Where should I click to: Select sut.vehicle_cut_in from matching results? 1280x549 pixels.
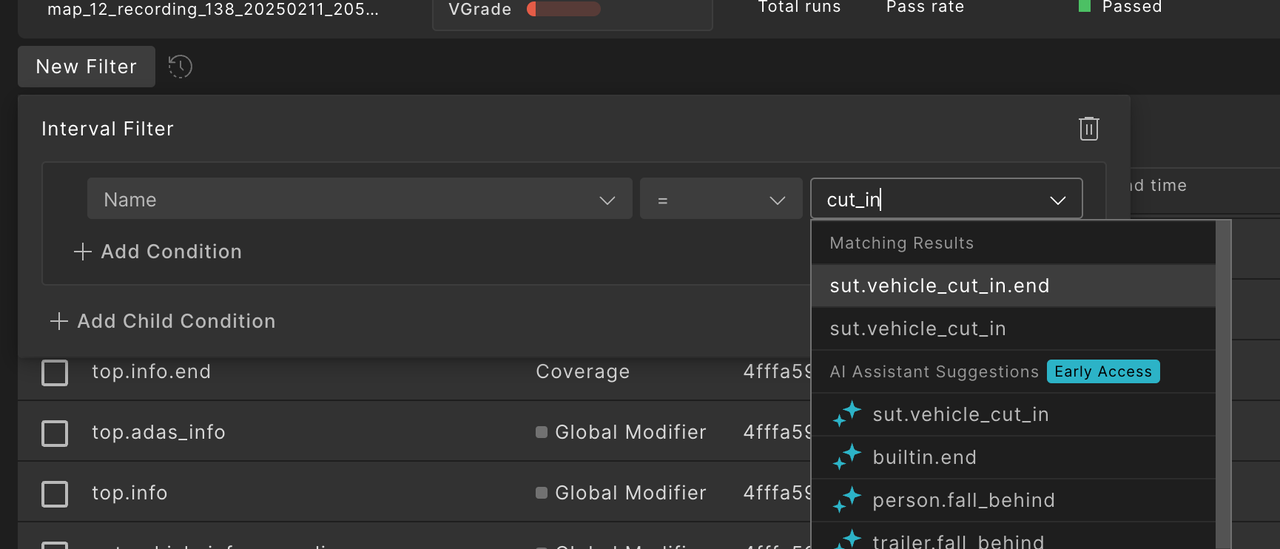[x=917, y=329]
